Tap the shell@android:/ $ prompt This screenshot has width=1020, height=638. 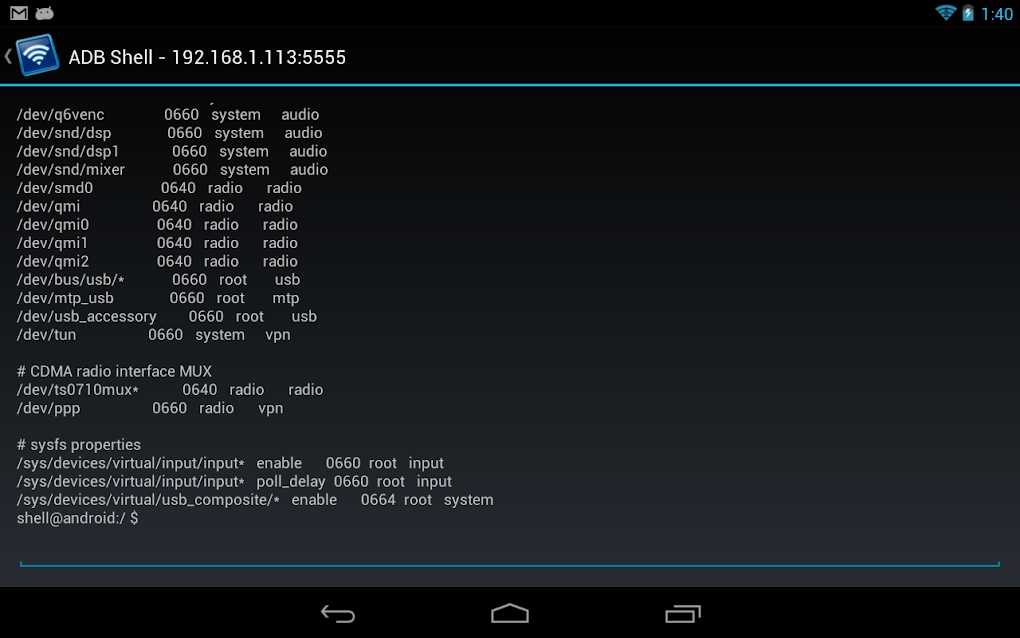click(77, 518)
